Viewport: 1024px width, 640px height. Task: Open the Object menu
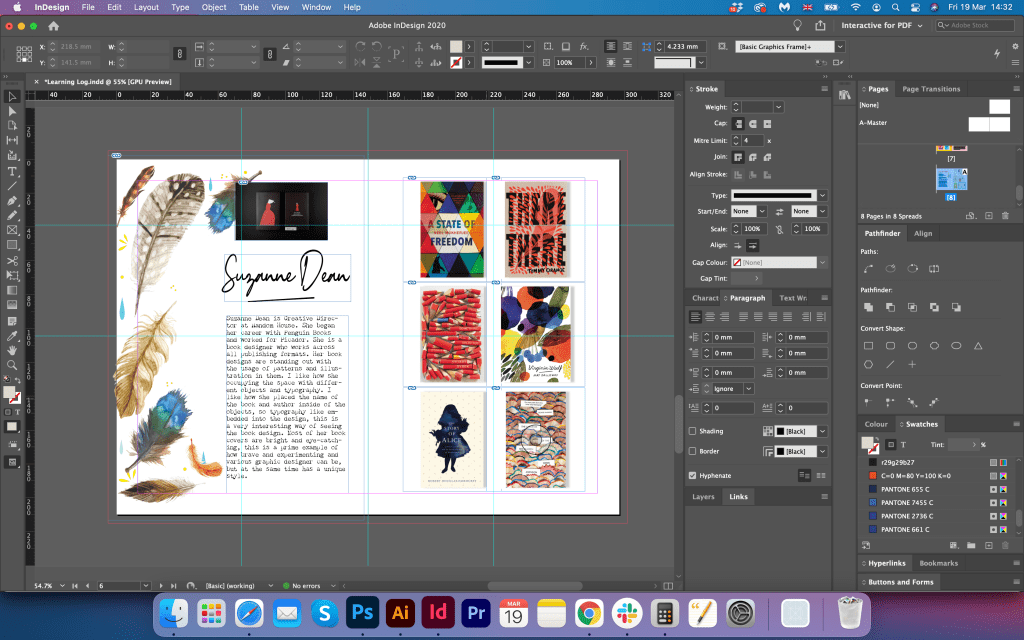213,7
